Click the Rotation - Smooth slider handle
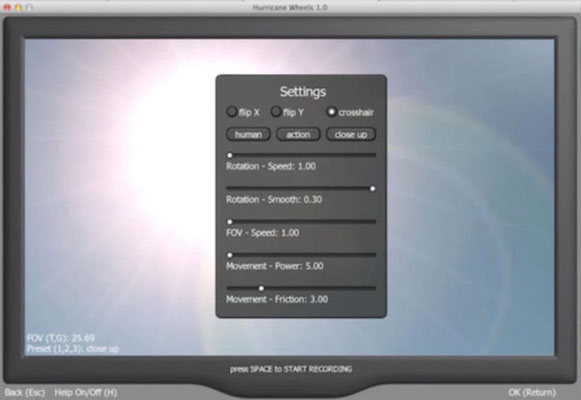Image resolution: width=581 pixels, height=400 pixels. pos(373,189)
